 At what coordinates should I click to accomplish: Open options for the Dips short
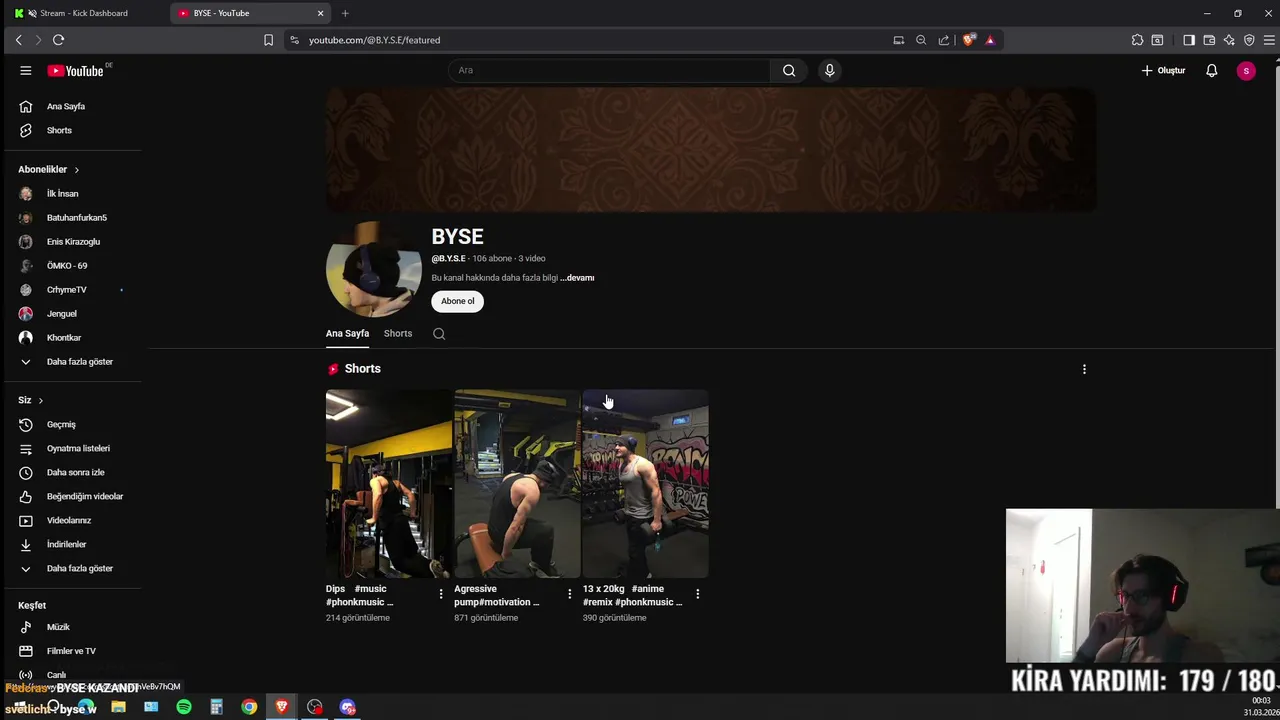(441, 594)
